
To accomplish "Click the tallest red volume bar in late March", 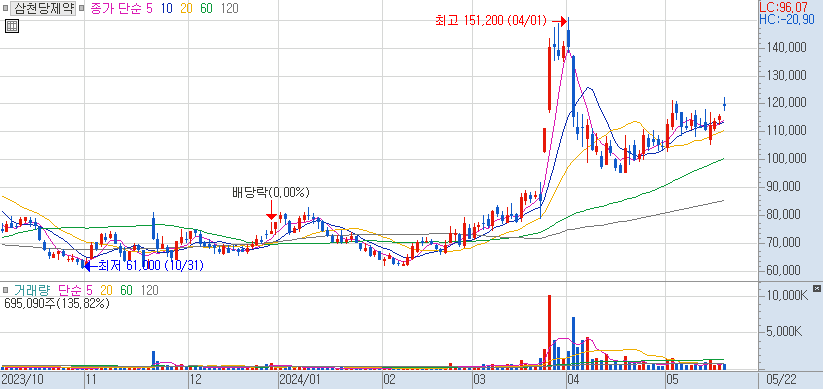I will [549, 333].
